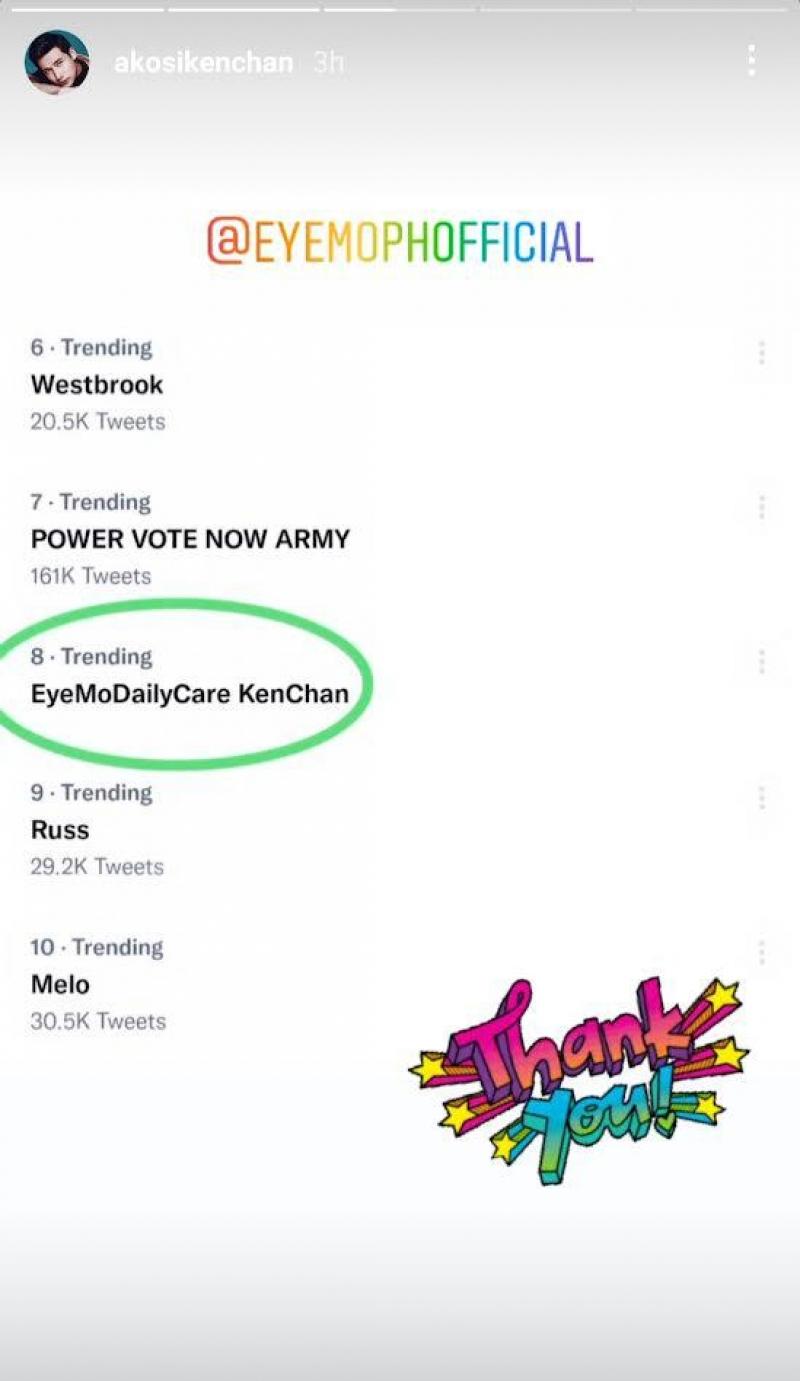
Task: Select the Melo trending topic
Action: tap(60, 985)
